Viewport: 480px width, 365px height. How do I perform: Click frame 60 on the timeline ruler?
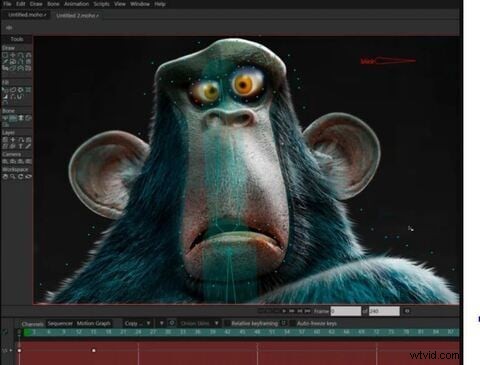pos(317,332)
